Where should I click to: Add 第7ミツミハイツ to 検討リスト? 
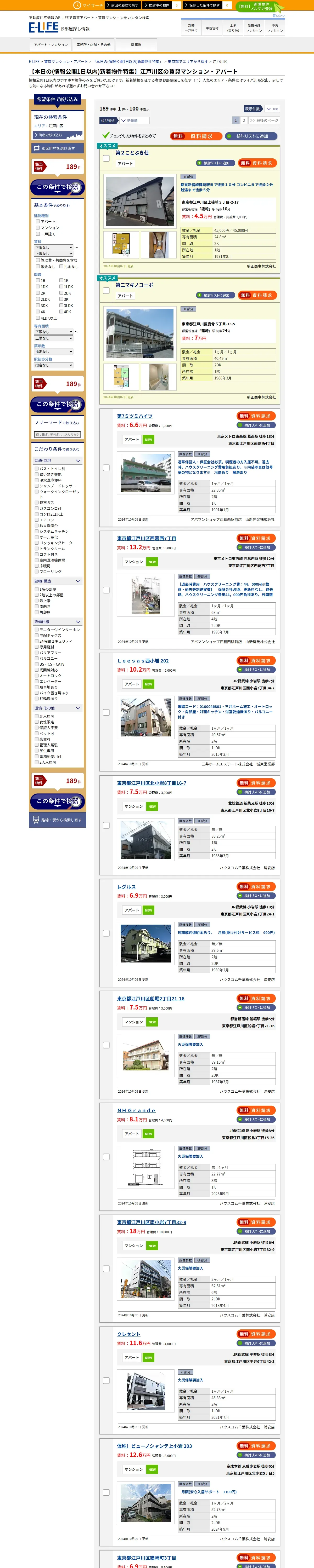coord(256,425)
